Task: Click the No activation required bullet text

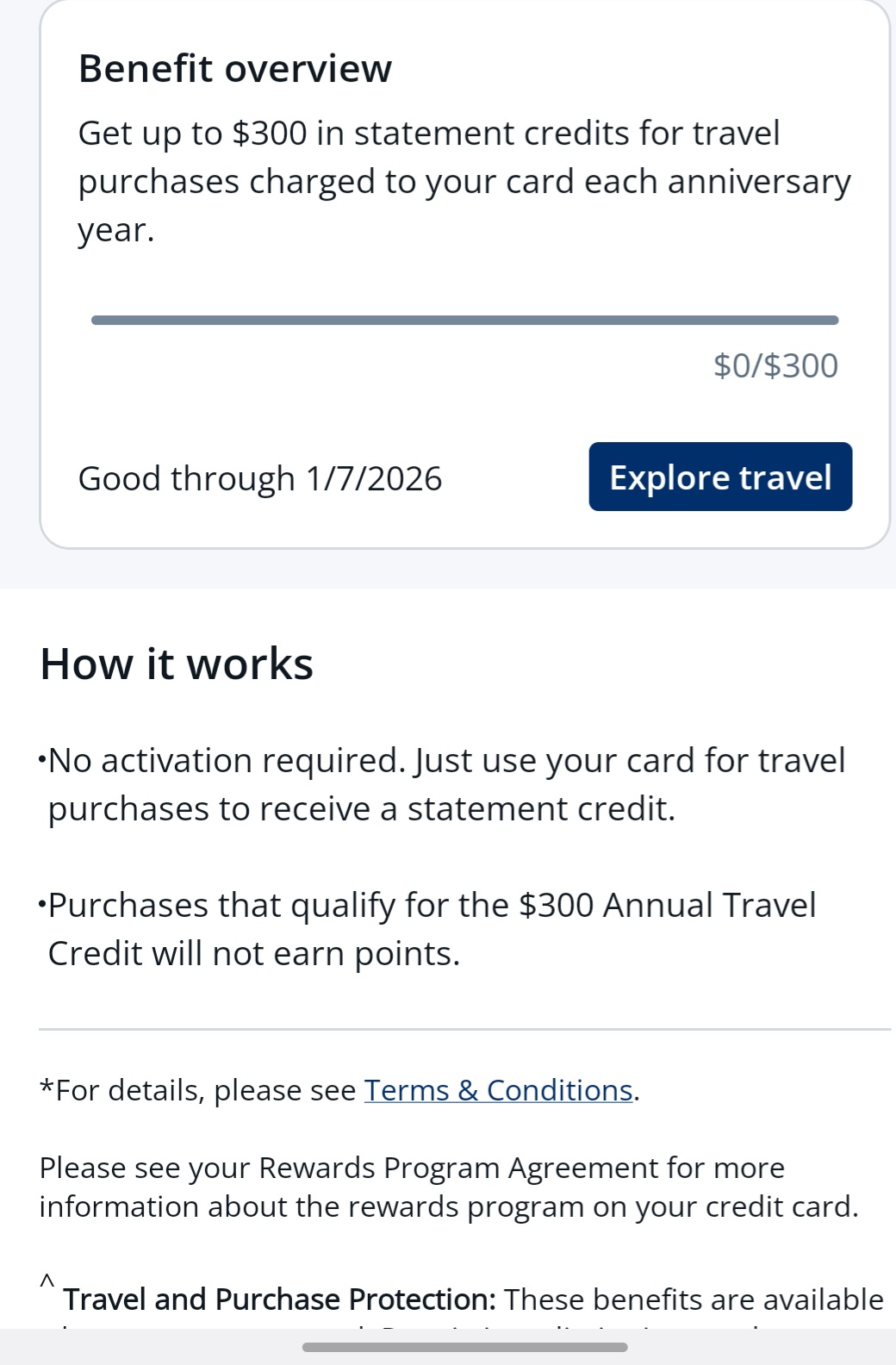Action: [446, 784]
